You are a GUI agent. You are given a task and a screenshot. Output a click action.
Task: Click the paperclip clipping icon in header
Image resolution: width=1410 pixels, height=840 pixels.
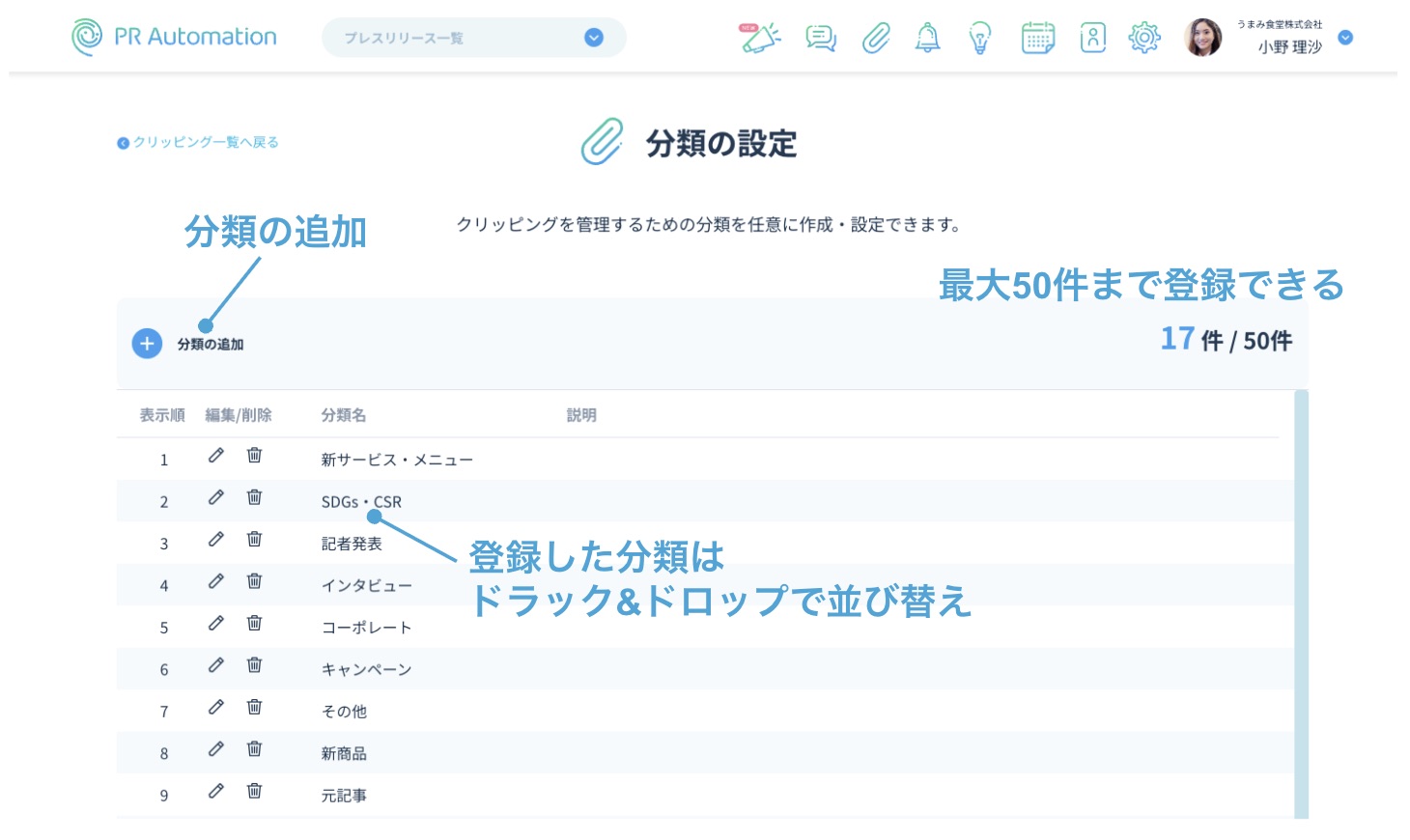point(876,38)
